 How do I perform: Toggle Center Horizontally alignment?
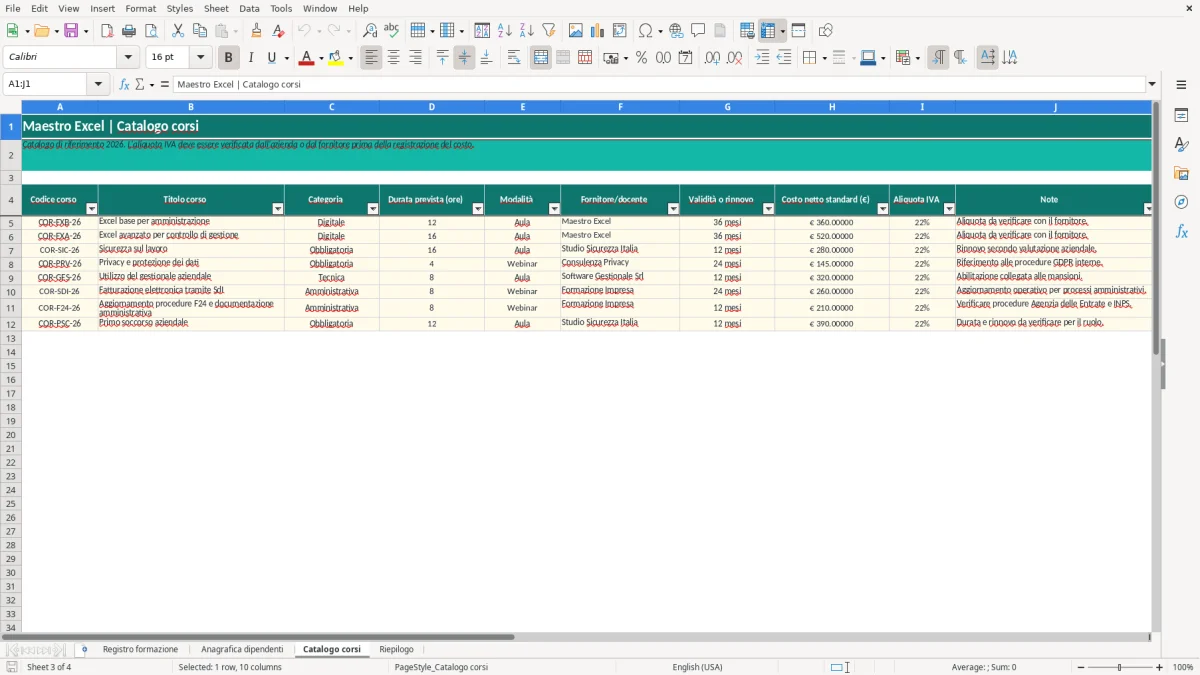[x=394, y=58]
